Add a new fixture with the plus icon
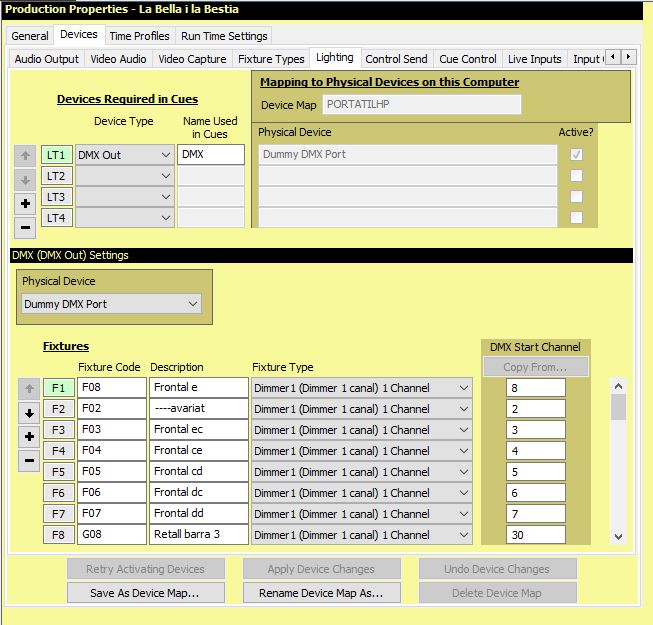Screen dimensions: 653x625 pyautogui.click(x=29, y=437)
